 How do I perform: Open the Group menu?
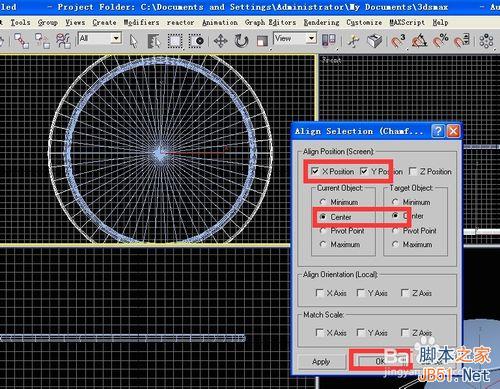tap(47, 22)
